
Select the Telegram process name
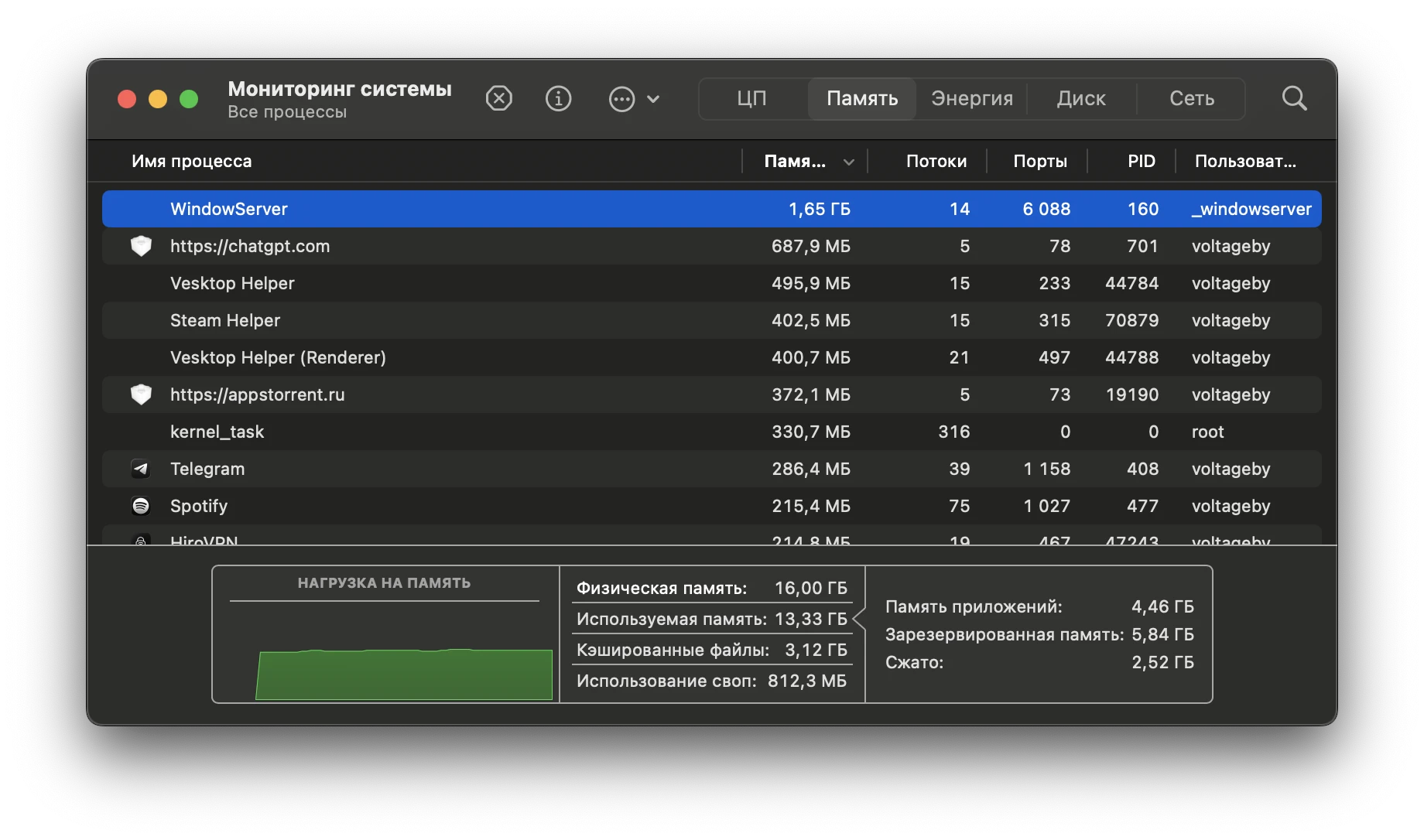pyautogui.click(x=207, y=469)
